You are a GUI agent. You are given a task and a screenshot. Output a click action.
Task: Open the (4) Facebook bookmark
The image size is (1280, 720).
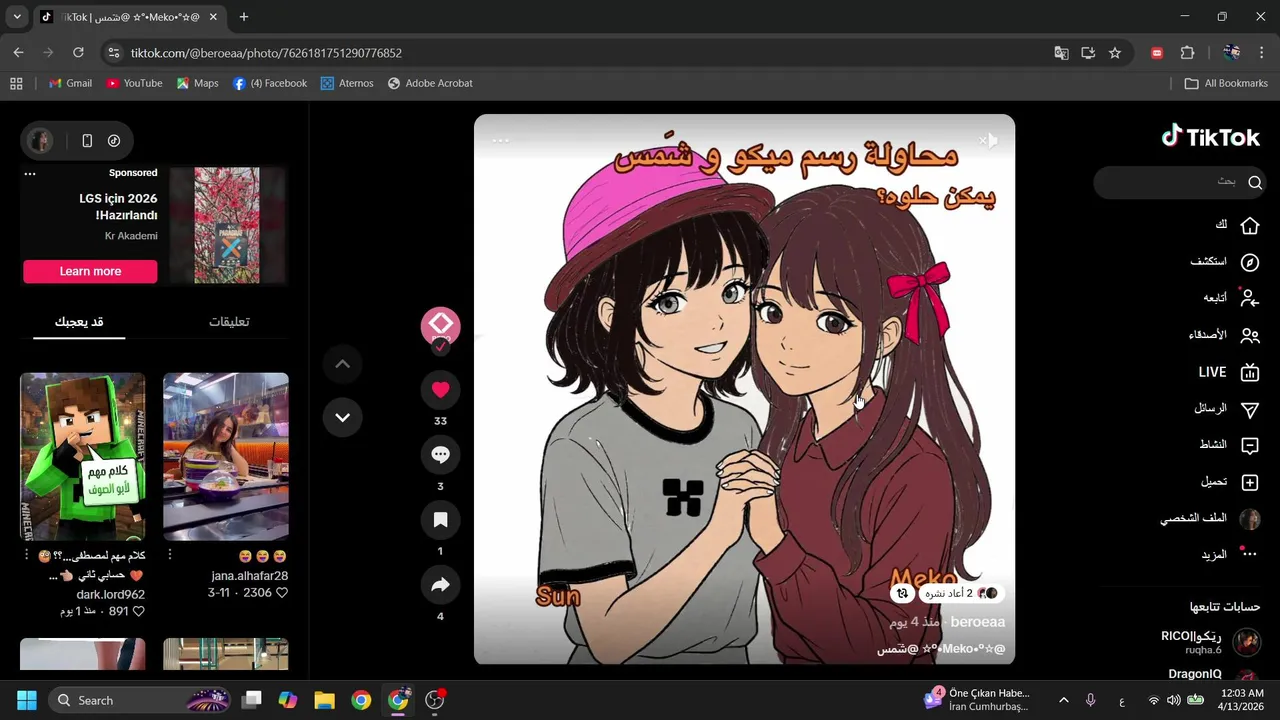269,83
